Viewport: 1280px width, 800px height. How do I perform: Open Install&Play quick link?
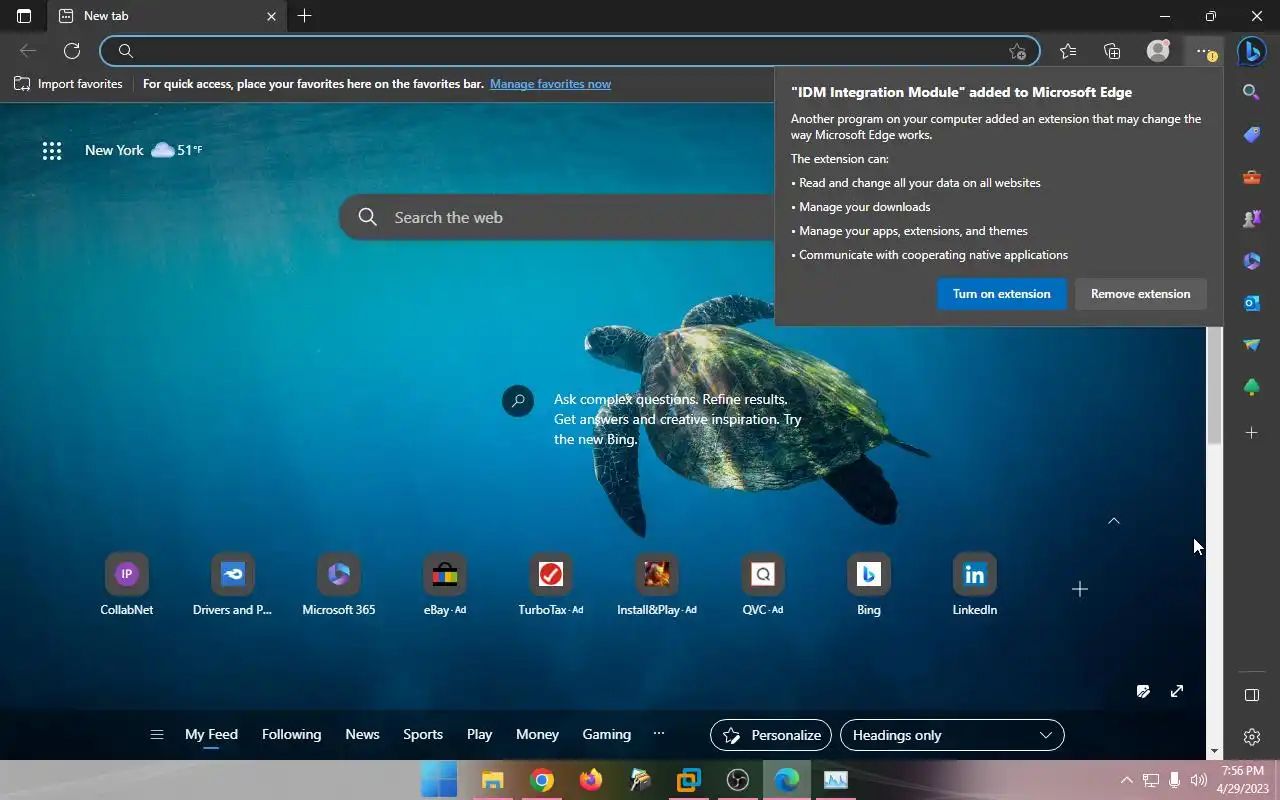[657, 586]
